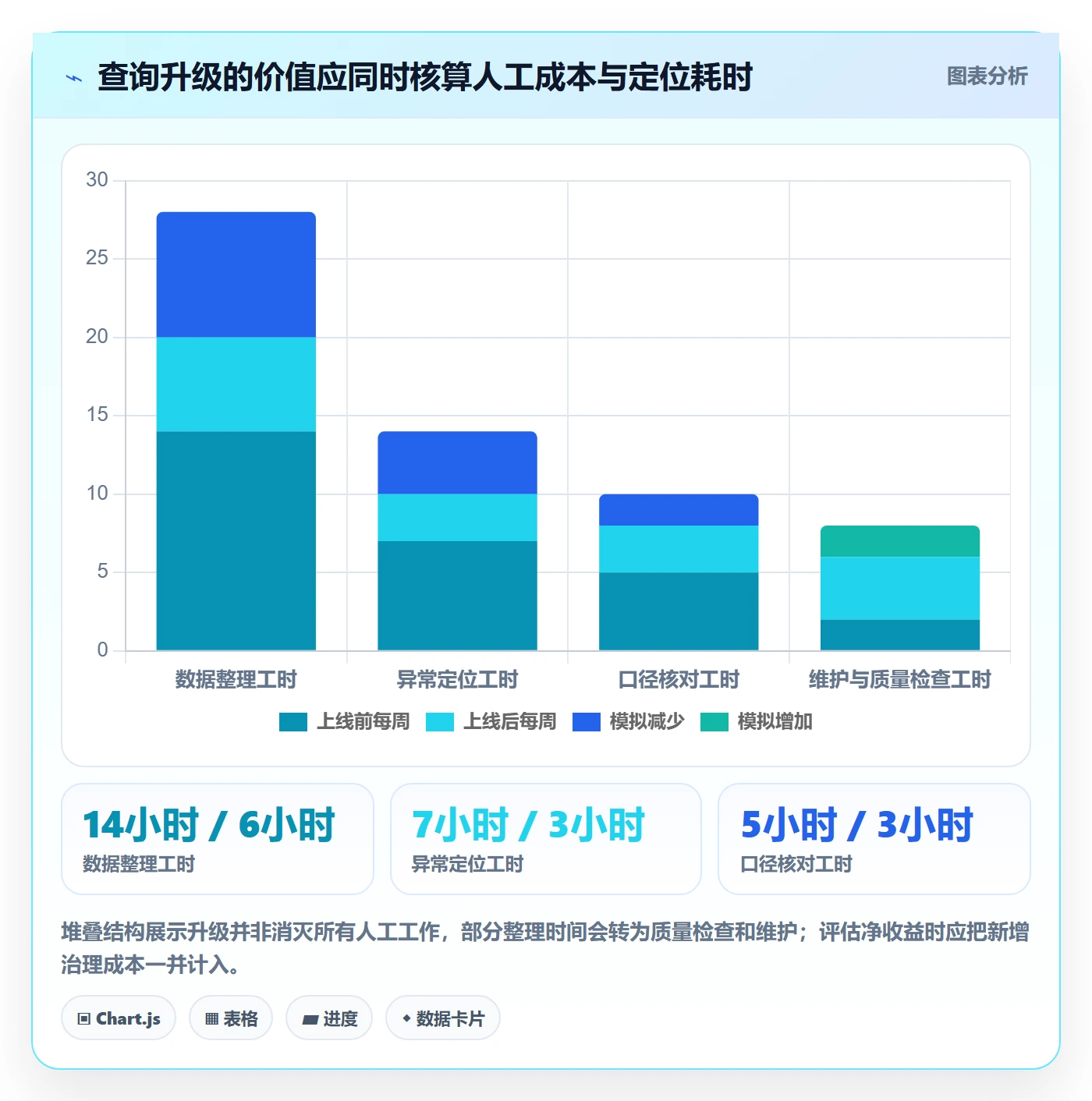Click the dark teal segment of 维护与质量检查工时 bar

click(x=900, y=635)
